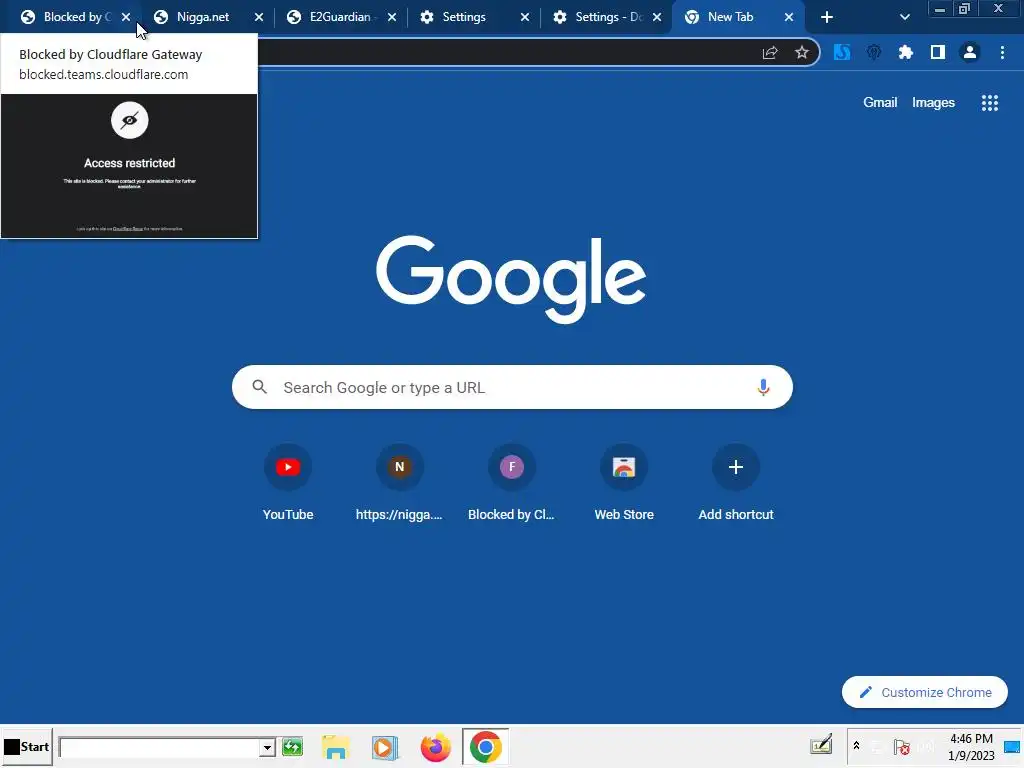Open the https://nigga... shortcut tile
Image resolution: width=1024 pixels, height=768 pixels.
[x=400, y=483]
